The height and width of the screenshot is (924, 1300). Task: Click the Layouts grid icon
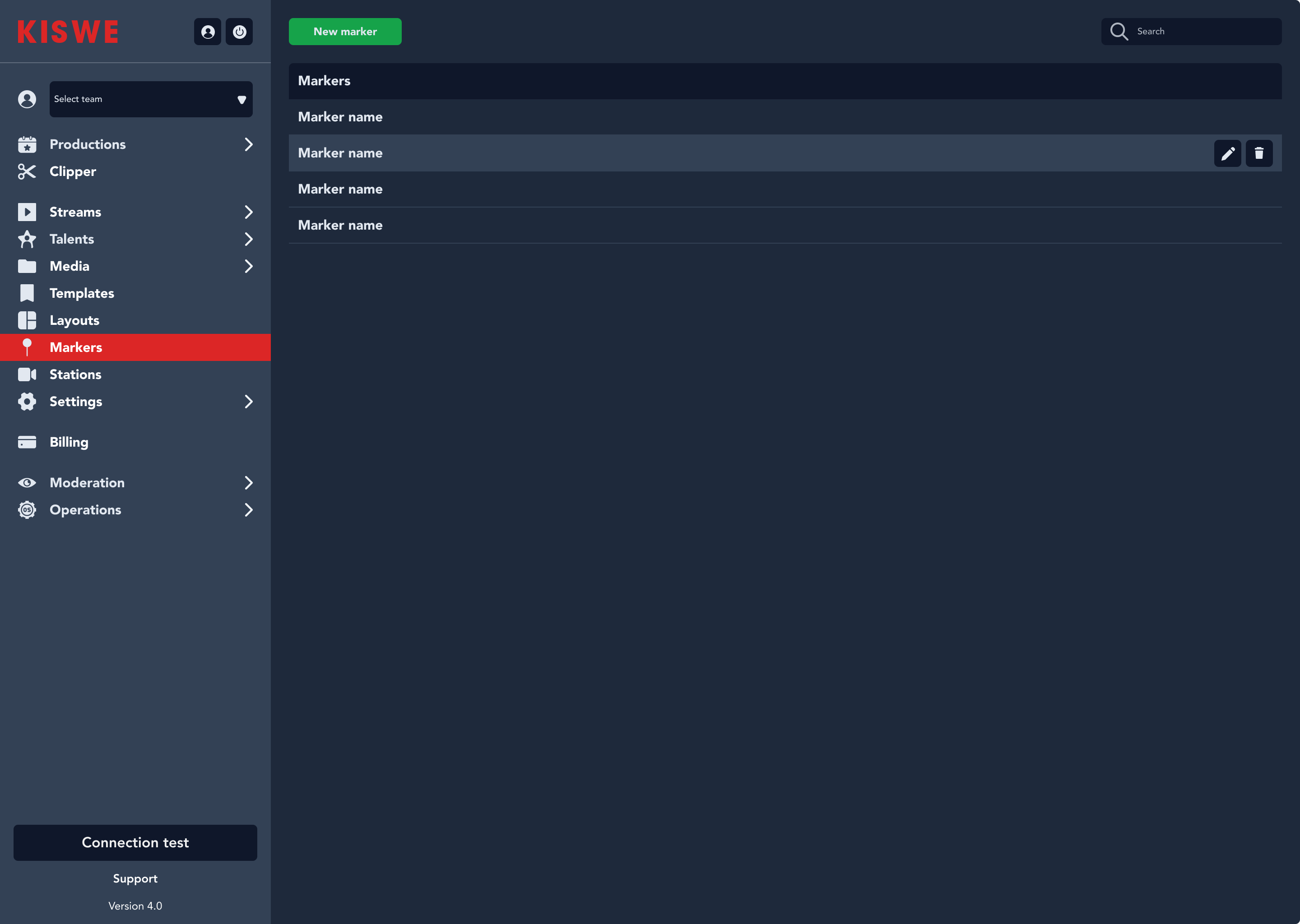pos(27,320)
